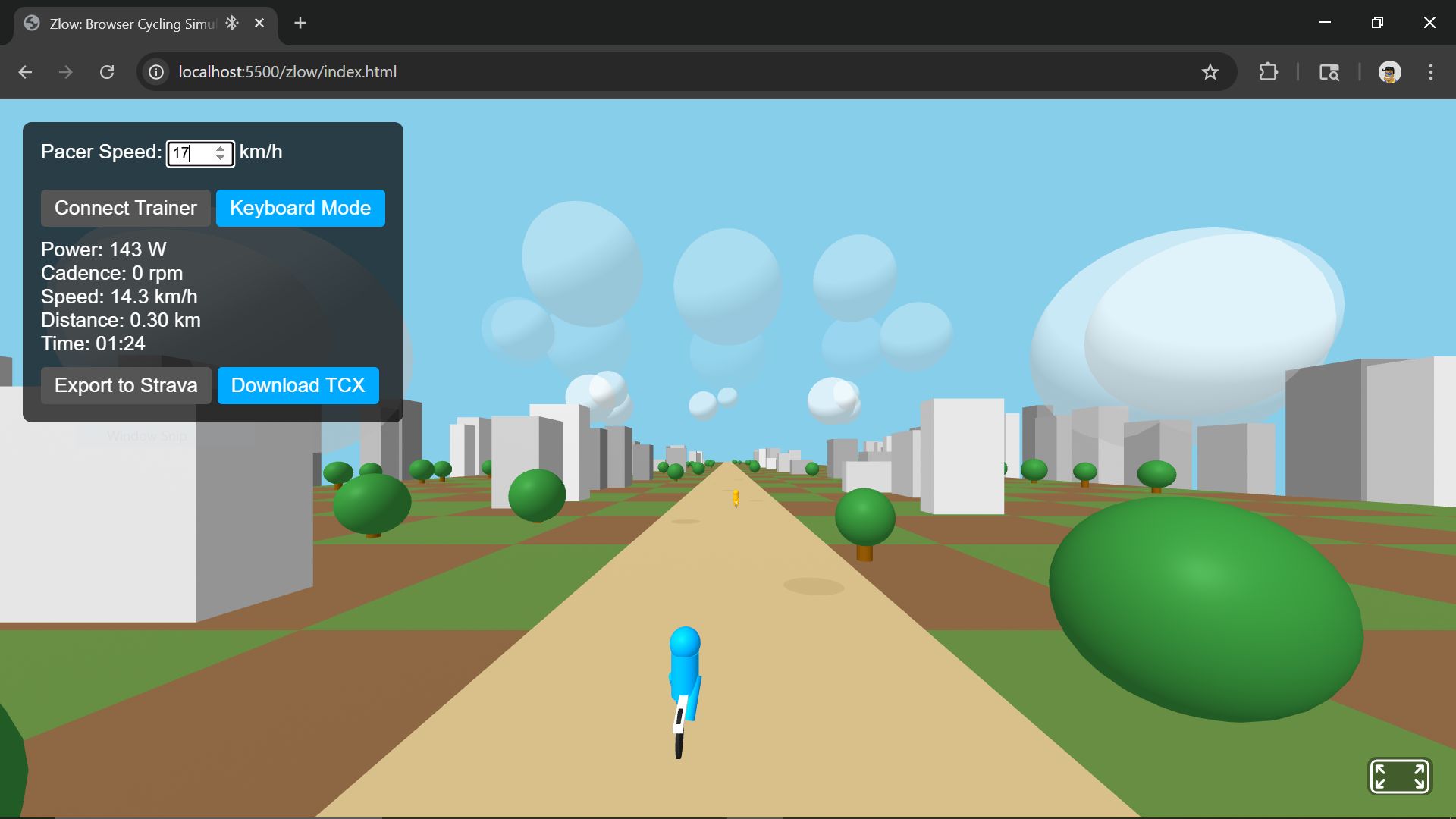Download the TCX file
Image resolution: width=1456 pixels, height=819 pixels.
pos(298,385)
